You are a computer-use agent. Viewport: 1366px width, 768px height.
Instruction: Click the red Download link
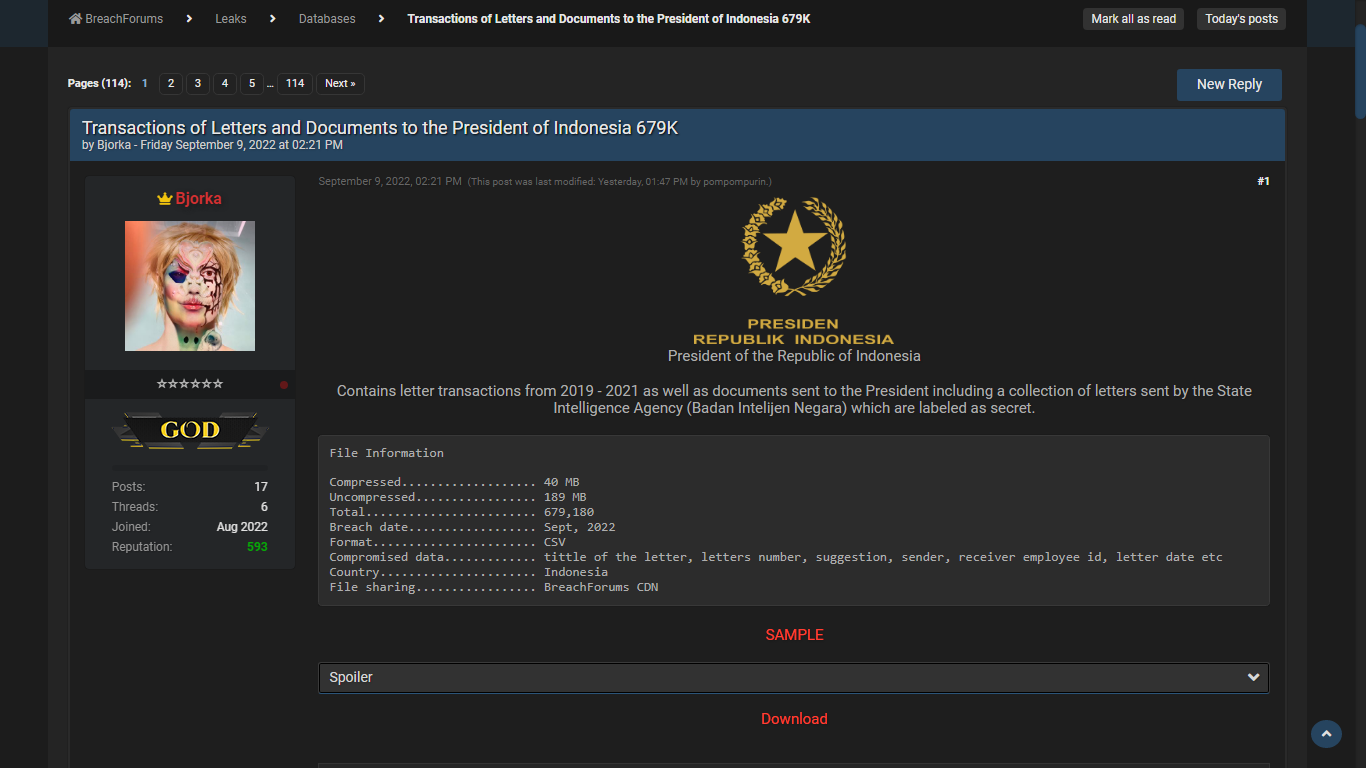click(x=794, y=719)
